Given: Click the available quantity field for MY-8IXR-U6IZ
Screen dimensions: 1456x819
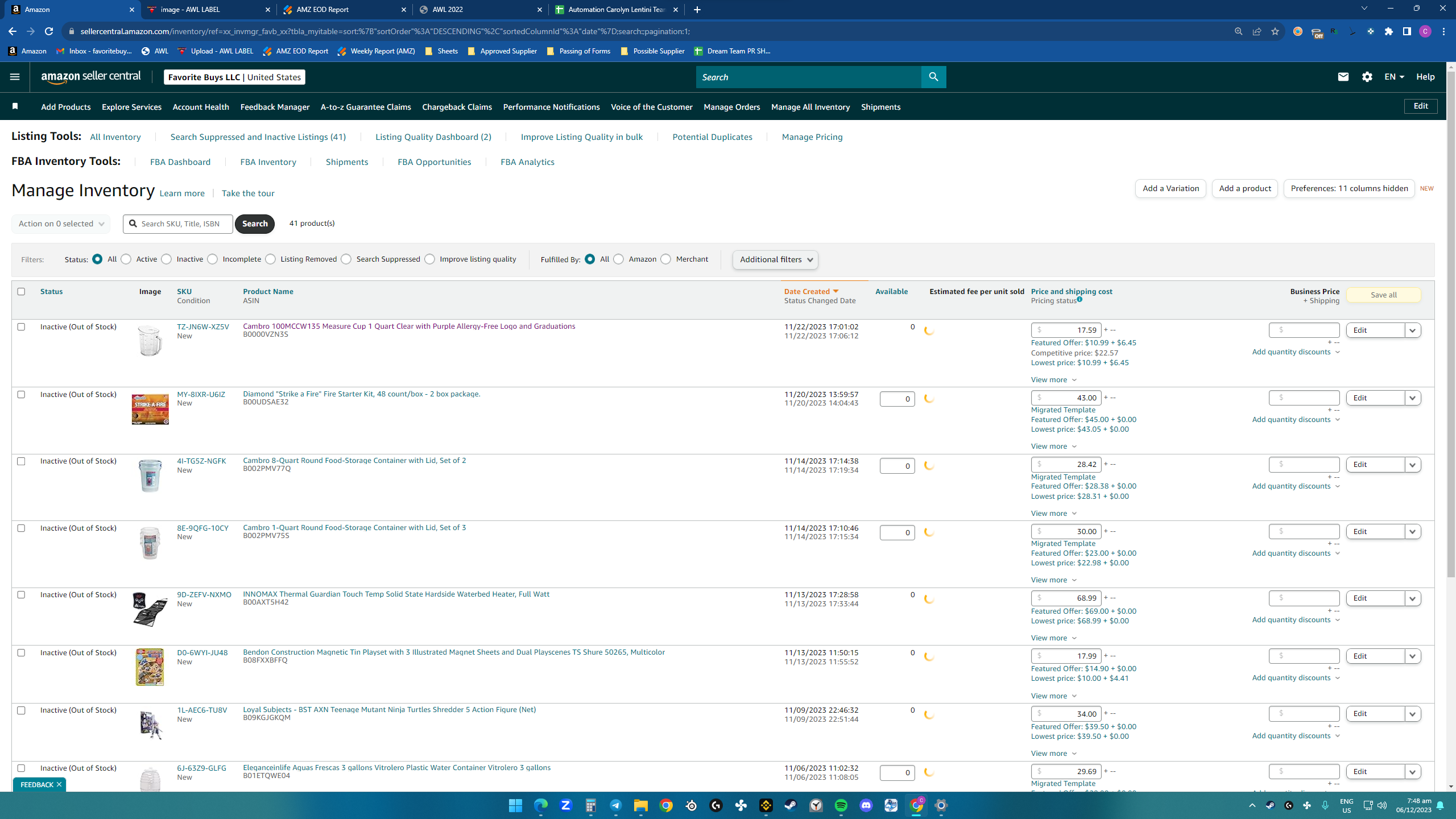Looking at the screenshot, I should point(897,399).
